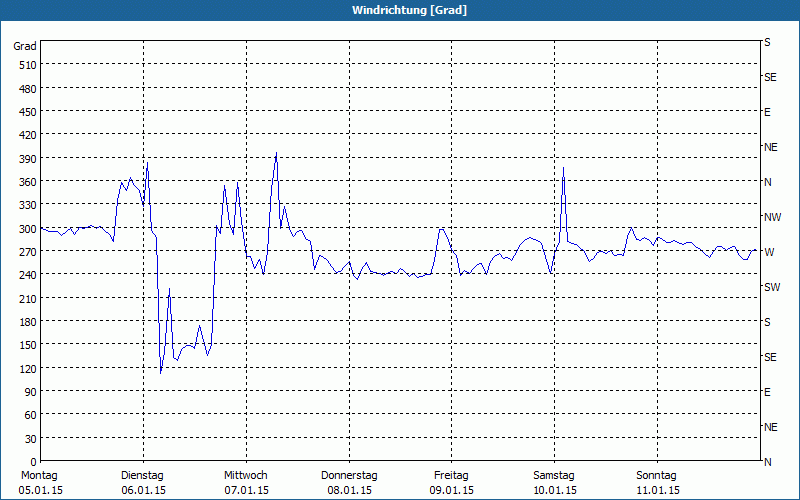Click the "W" compass label
The height and width of the screenshot is (500, 800).
pyautogui.click(x=769, y=252)
